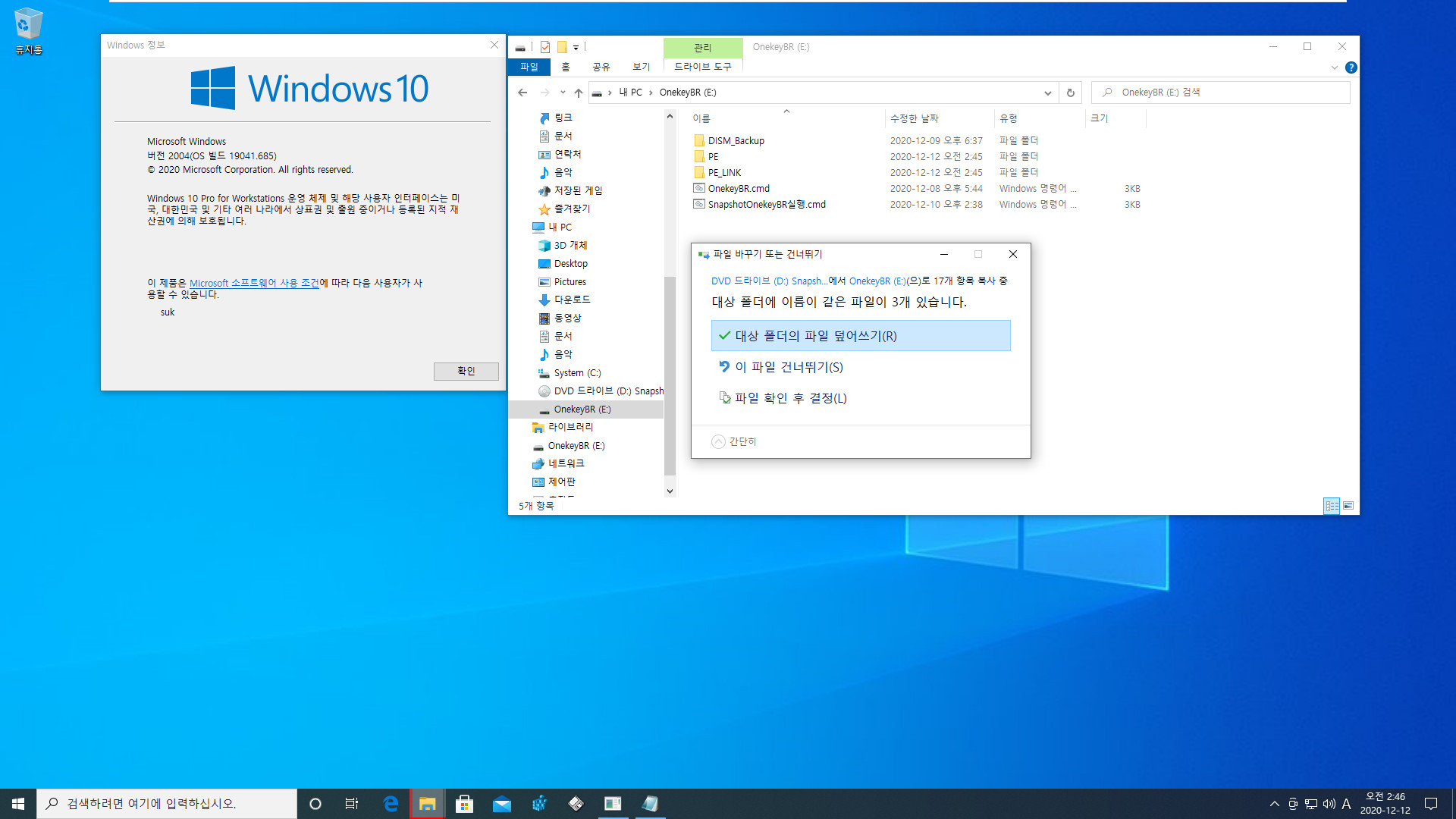Screen dimensions: 1456x819
Task: Open Task View on taskbar
Action: click(352, 804)
